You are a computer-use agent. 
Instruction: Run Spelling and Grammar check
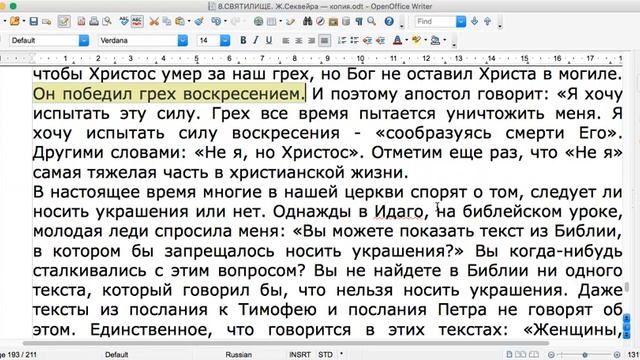coord(124,21)
